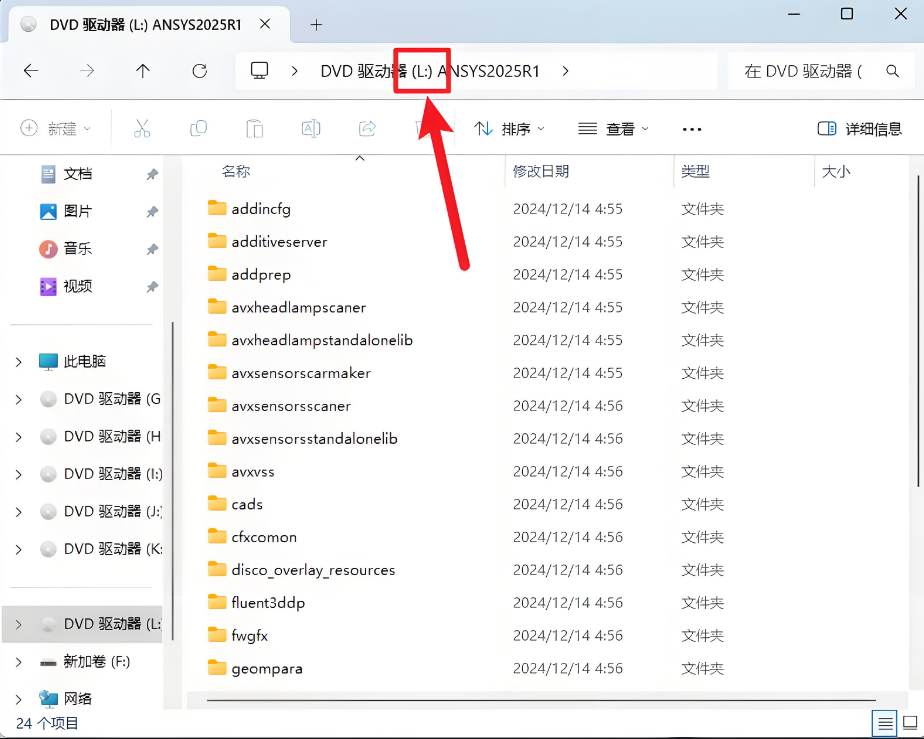
Task: Go back with the left arrow
Action: pos(31,71)
